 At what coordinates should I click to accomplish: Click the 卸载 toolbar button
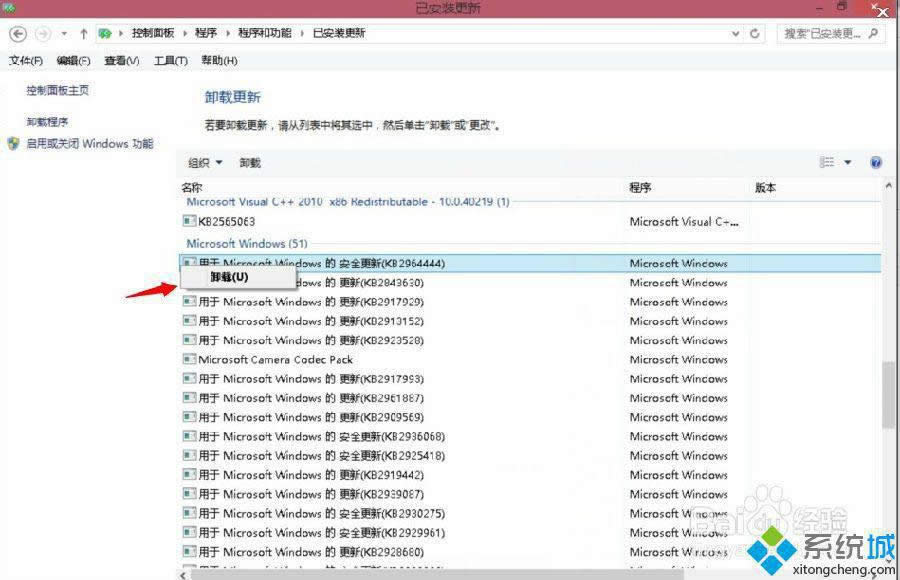point(250,162)
